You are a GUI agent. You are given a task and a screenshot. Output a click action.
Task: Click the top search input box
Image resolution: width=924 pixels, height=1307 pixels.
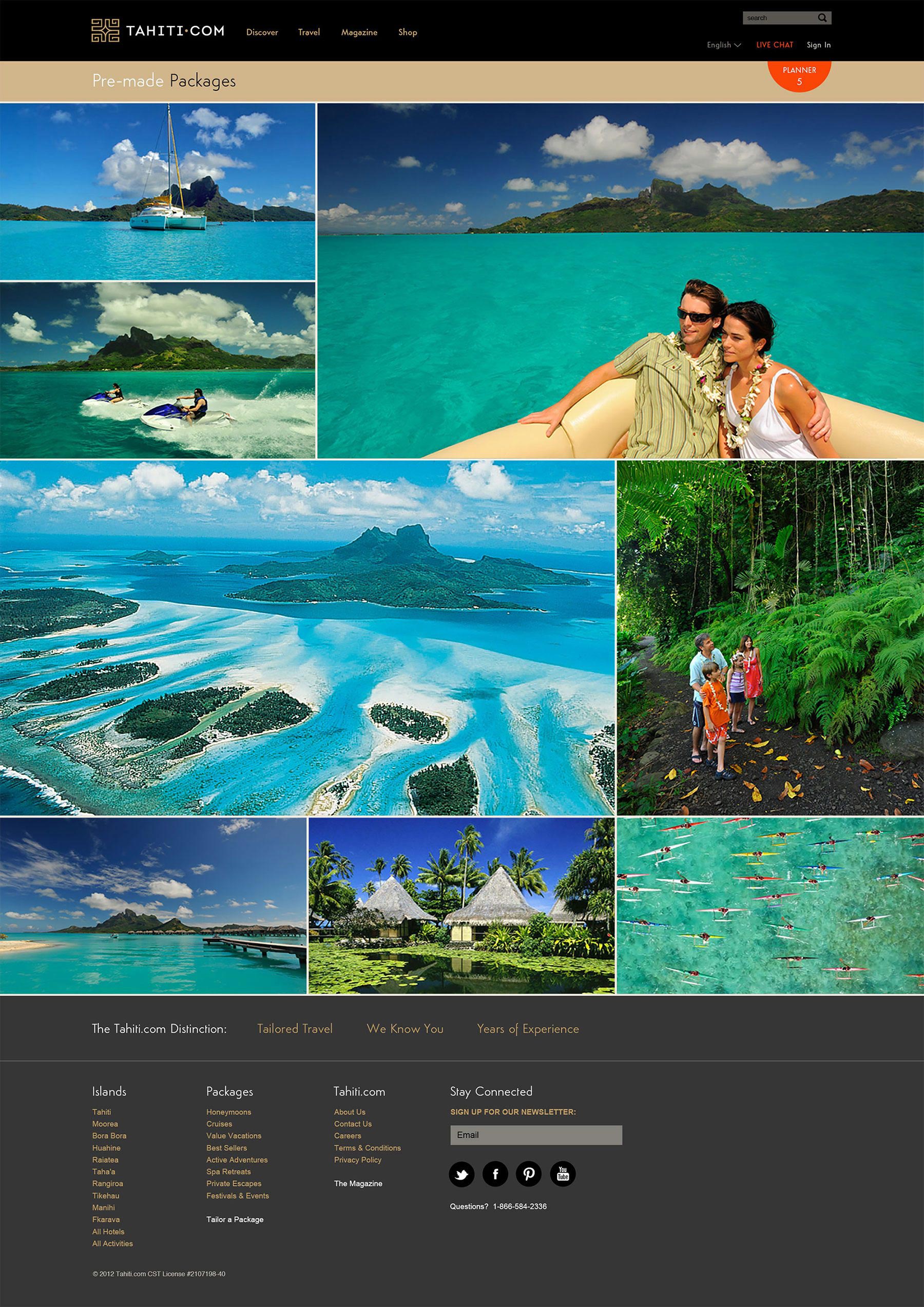click(778, 17)
